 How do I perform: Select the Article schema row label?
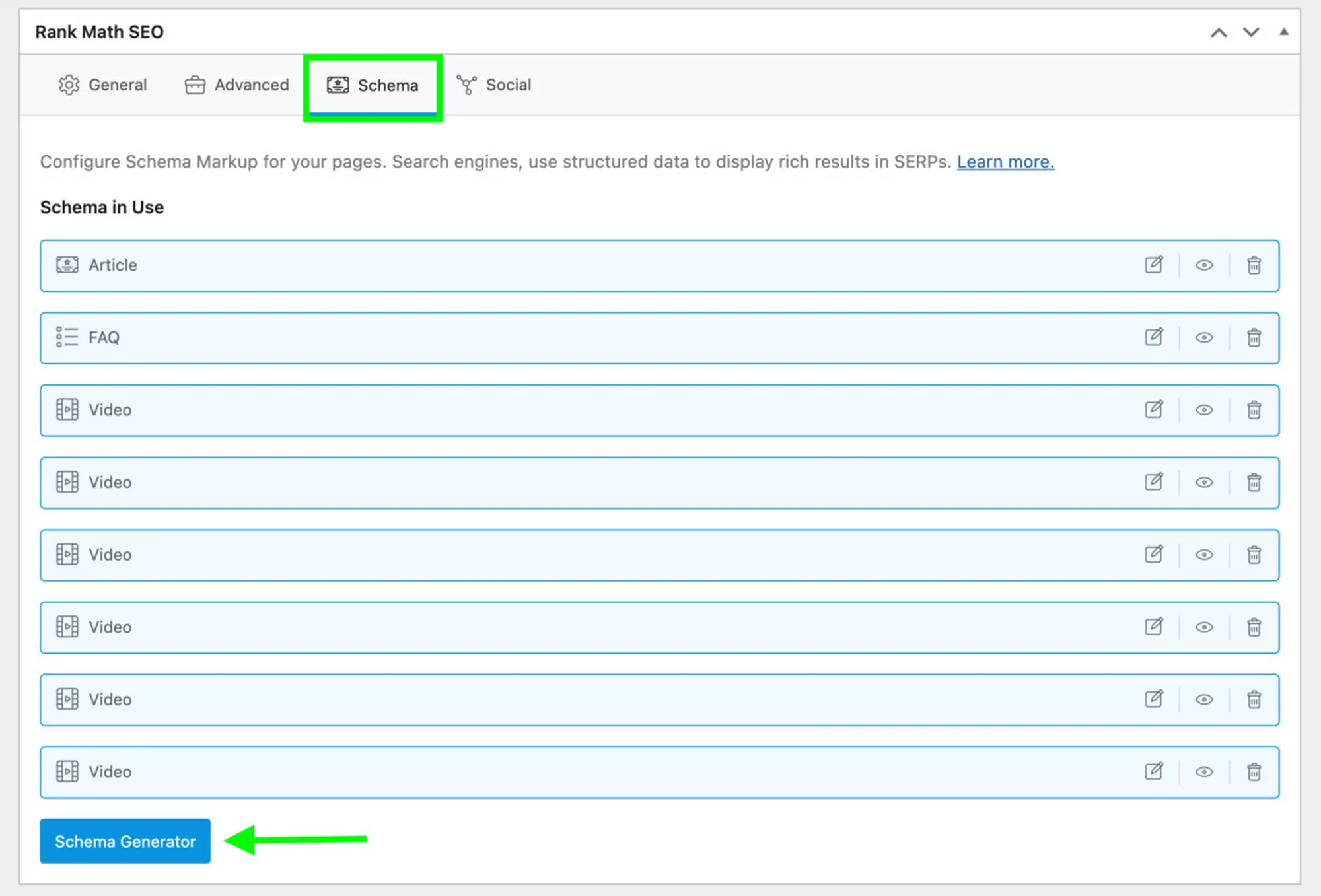pyautogui.click(x=113, y=265)
